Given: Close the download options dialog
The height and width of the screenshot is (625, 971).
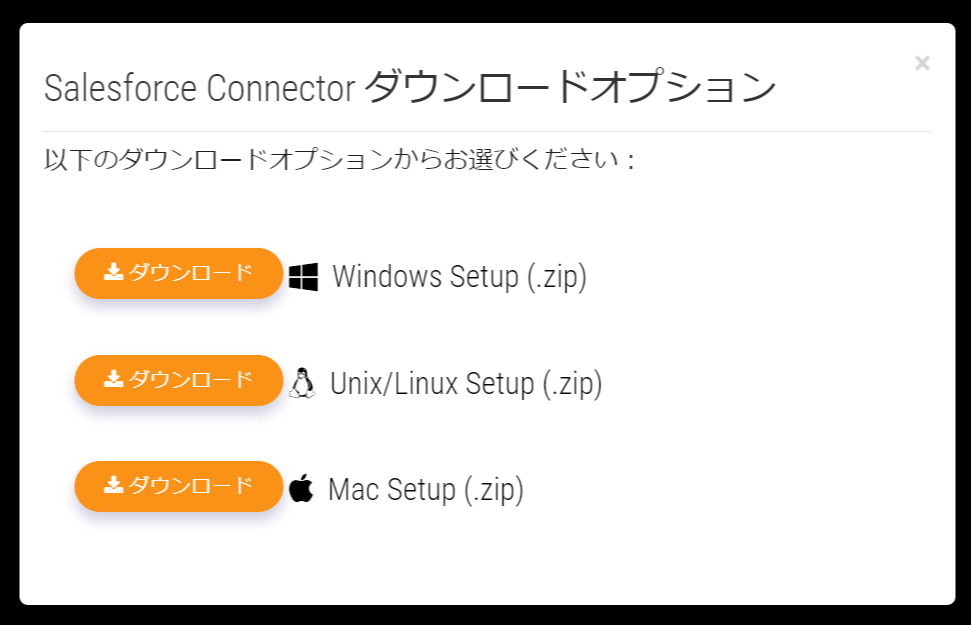Looking at the screenshot, I should tap(922, 64).
